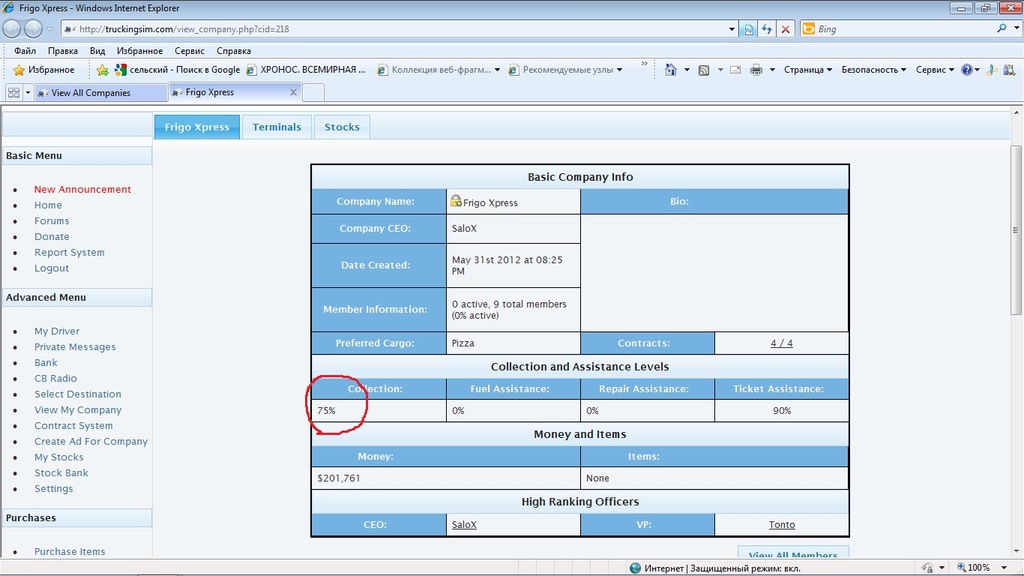Open the 4 / 4 contracts link
The height and width of the screenshot is (576, 1024).
click(781, 343)
